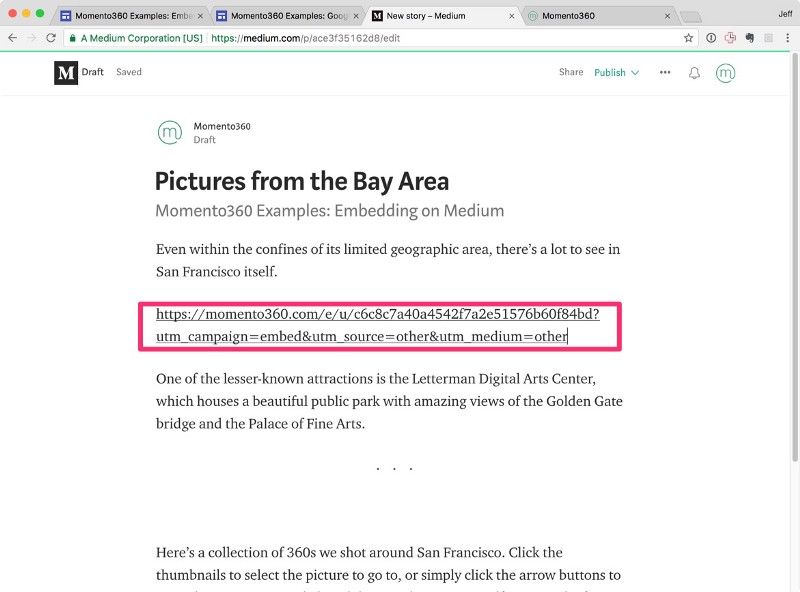Open the Publish dropdown

(x=616, y=72)
